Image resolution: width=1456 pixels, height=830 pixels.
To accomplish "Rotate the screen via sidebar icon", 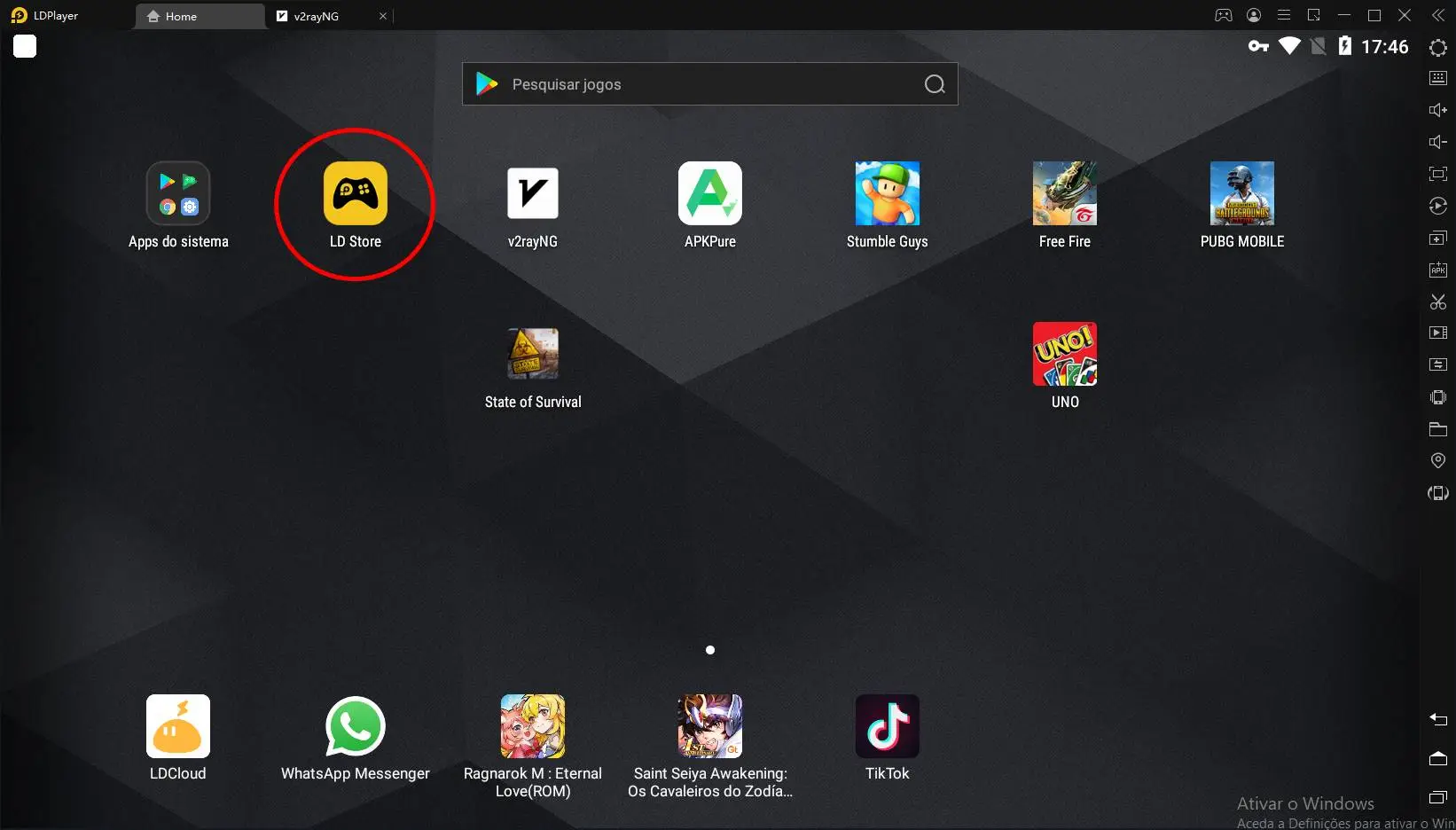I will tap(1438, 492).
